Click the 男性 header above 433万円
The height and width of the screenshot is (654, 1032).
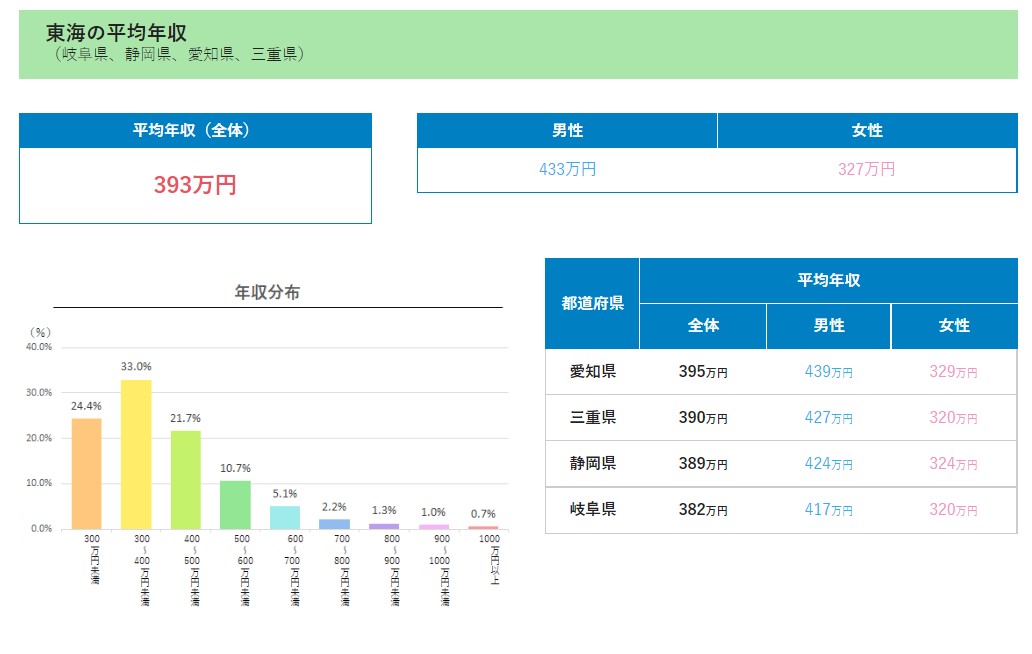click(567, 130)
